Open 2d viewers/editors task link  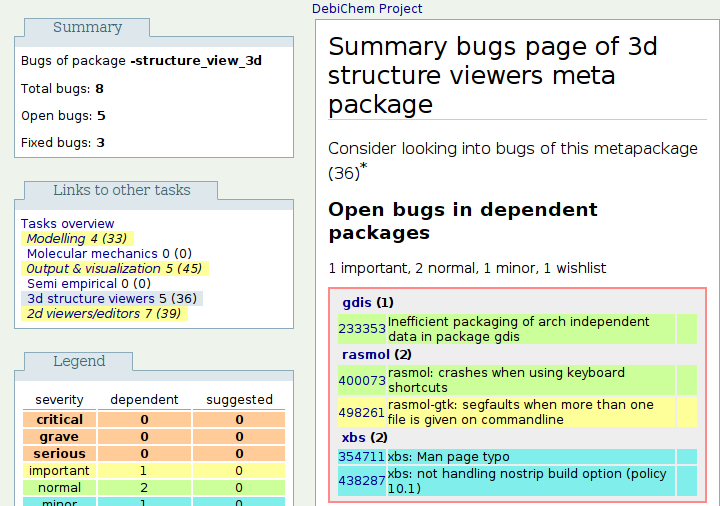(92, 313)
